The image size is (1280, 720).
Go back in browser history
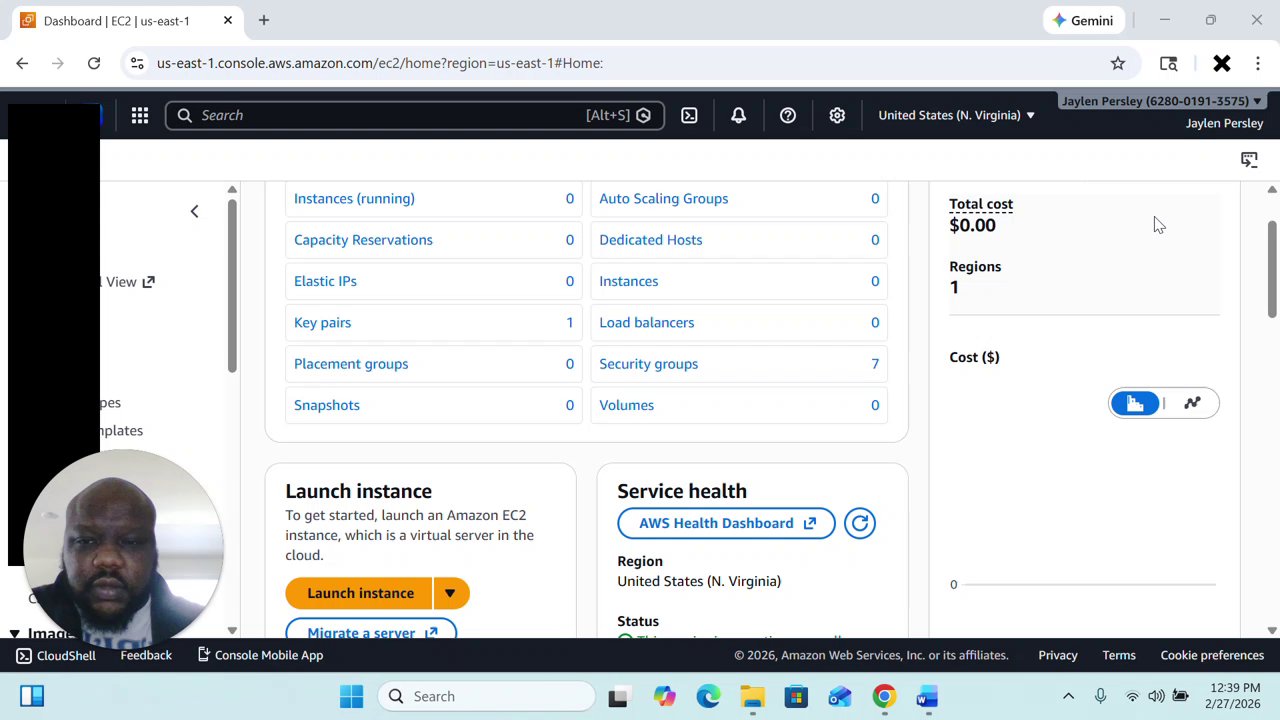(22, 63)
